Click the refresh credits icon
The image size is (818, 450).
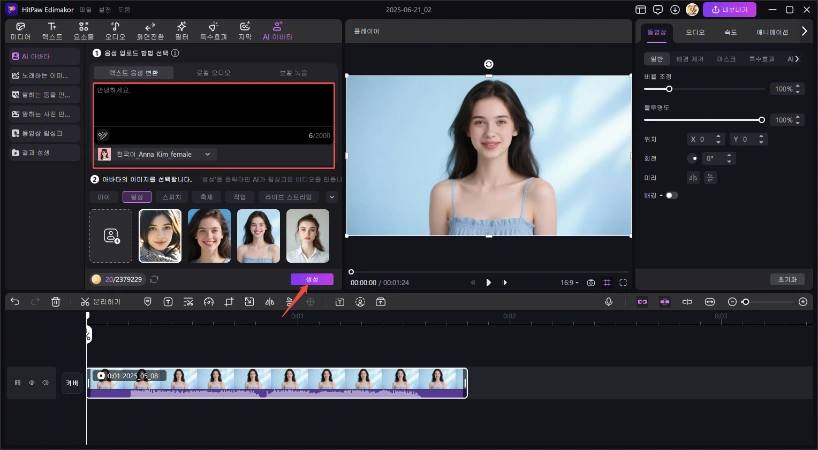pyautogui.click(x=154, y=279)
